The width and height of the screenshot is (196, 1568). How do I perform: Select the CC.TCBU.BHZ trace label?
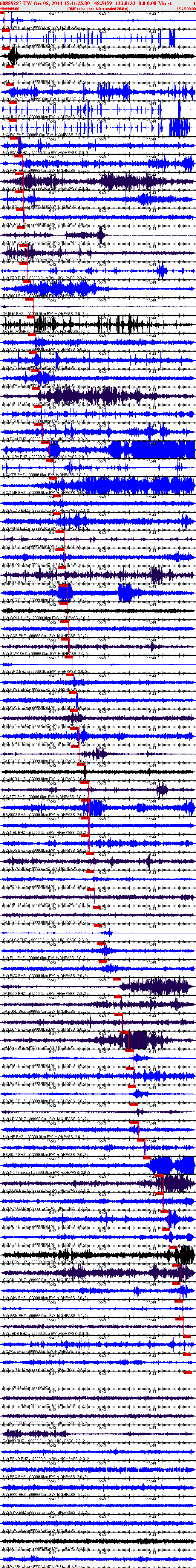(x=46, y=402)
